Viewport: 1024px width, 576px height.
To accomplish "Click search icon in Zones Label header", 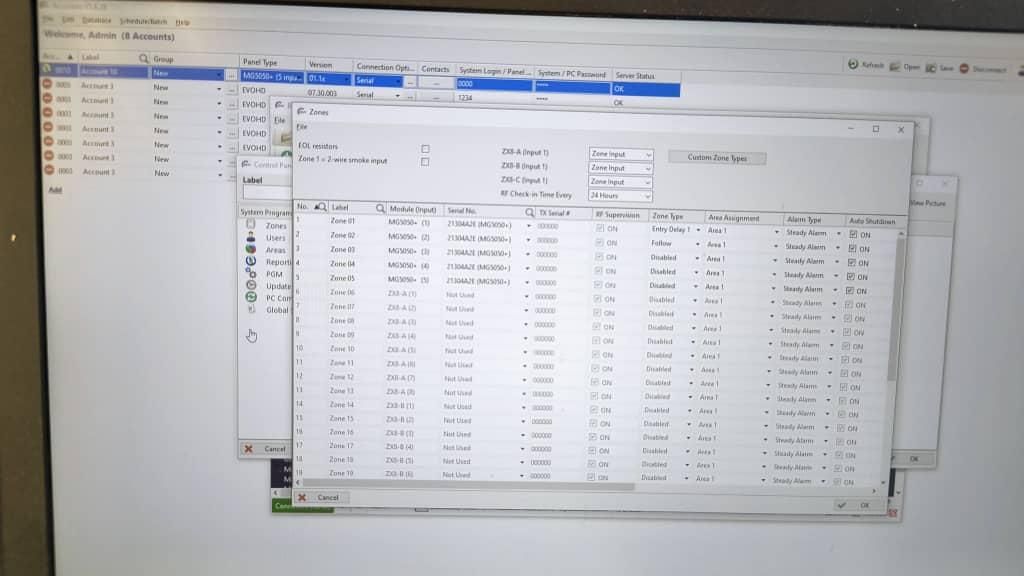I will [380, 208].
